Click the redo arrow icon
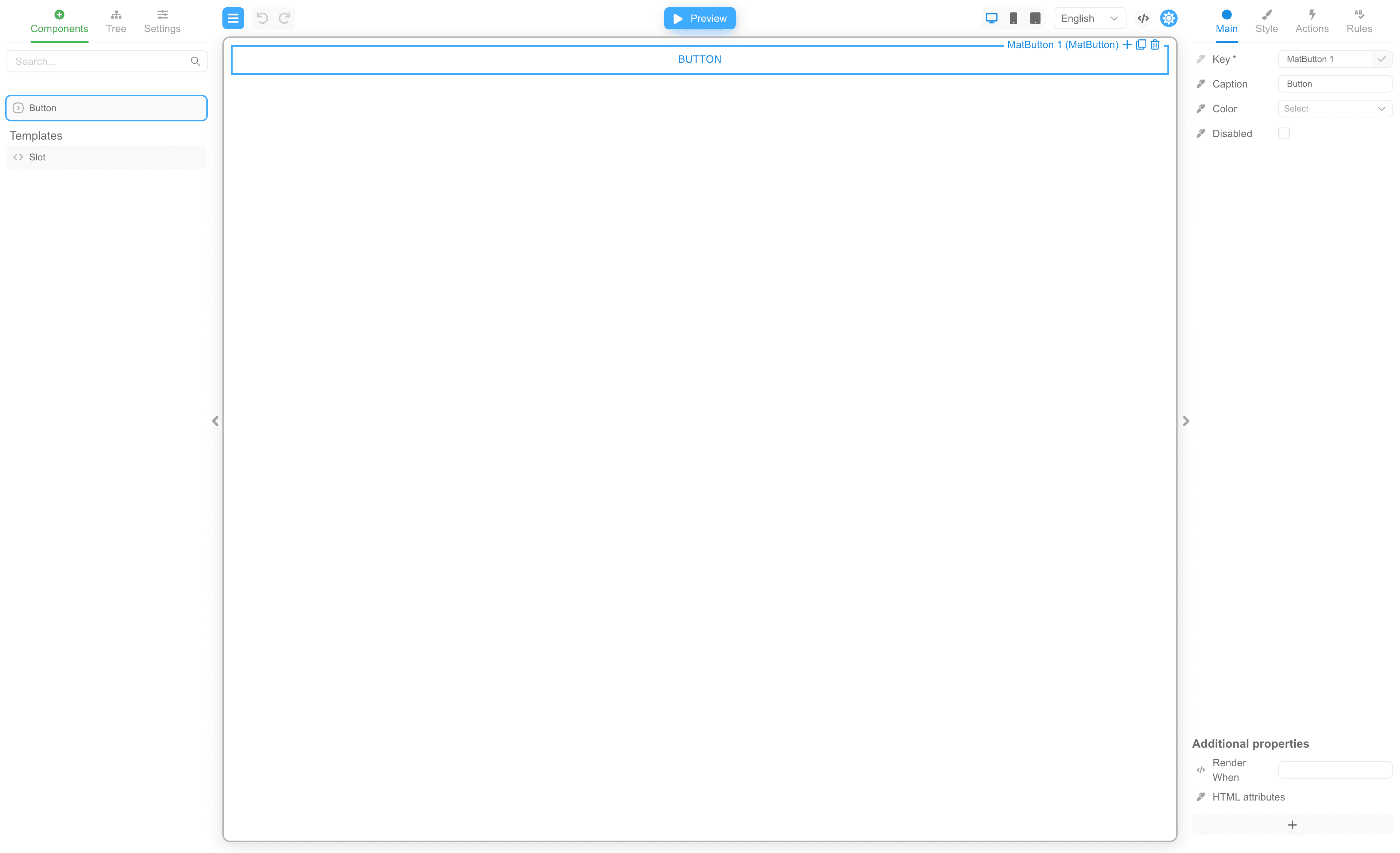Image resolution: width=1400 pixels, height=853 pixels. (x=285, y=18)
